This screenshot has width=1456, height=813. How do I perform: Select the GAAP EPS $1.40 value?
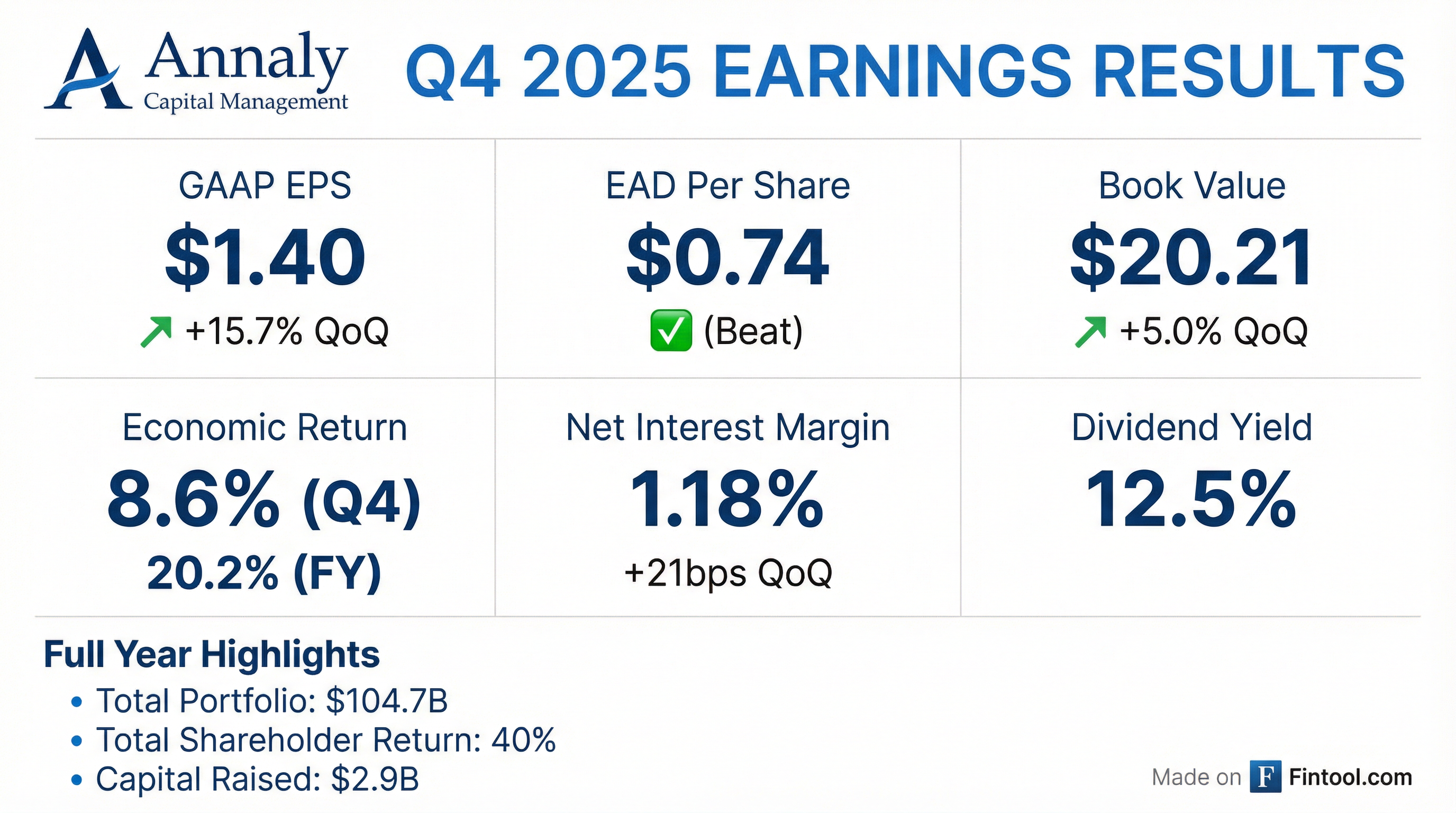coord(265,257)
